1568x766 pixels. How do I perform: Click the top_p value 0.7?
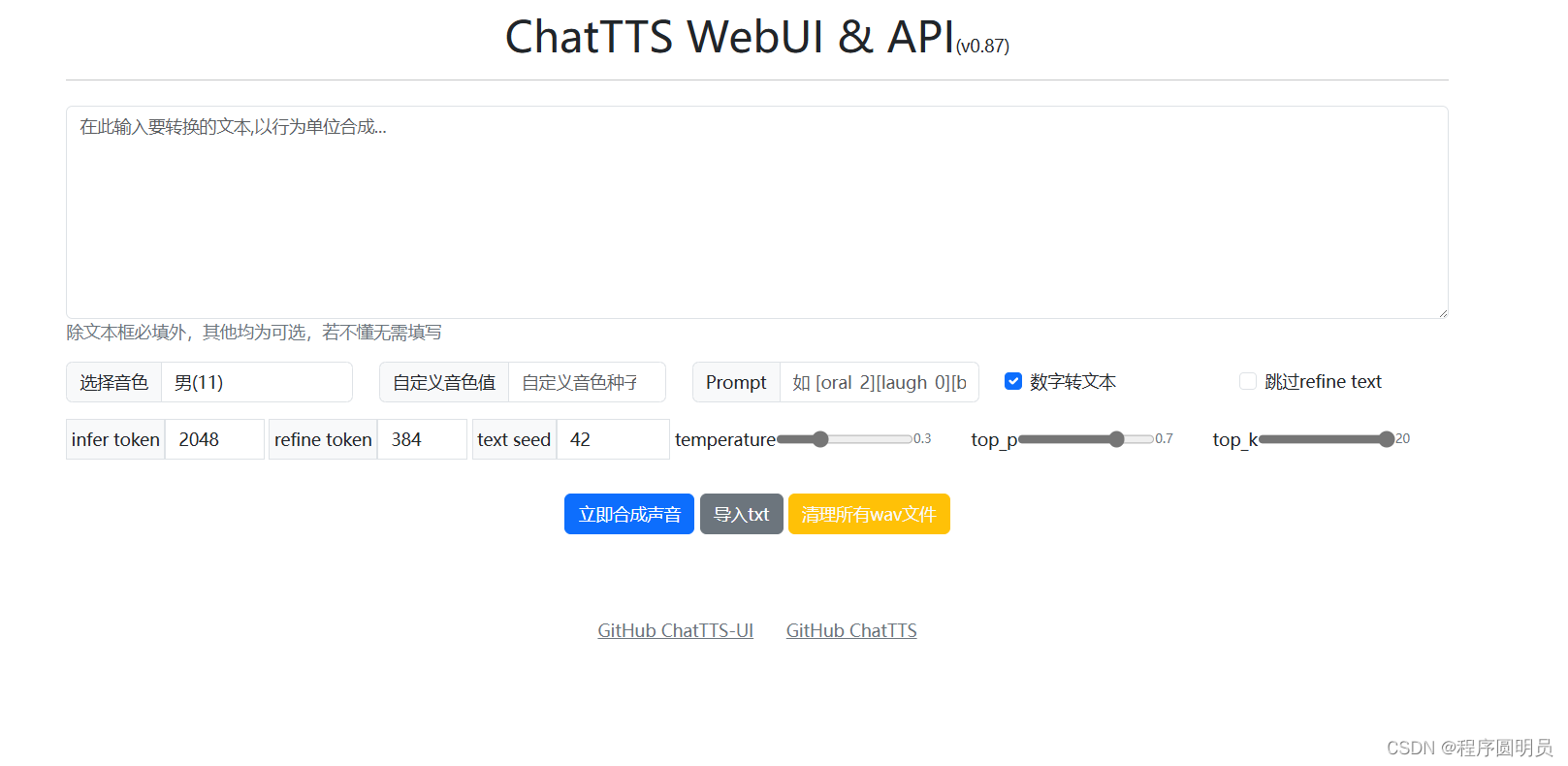point(1164,439)
